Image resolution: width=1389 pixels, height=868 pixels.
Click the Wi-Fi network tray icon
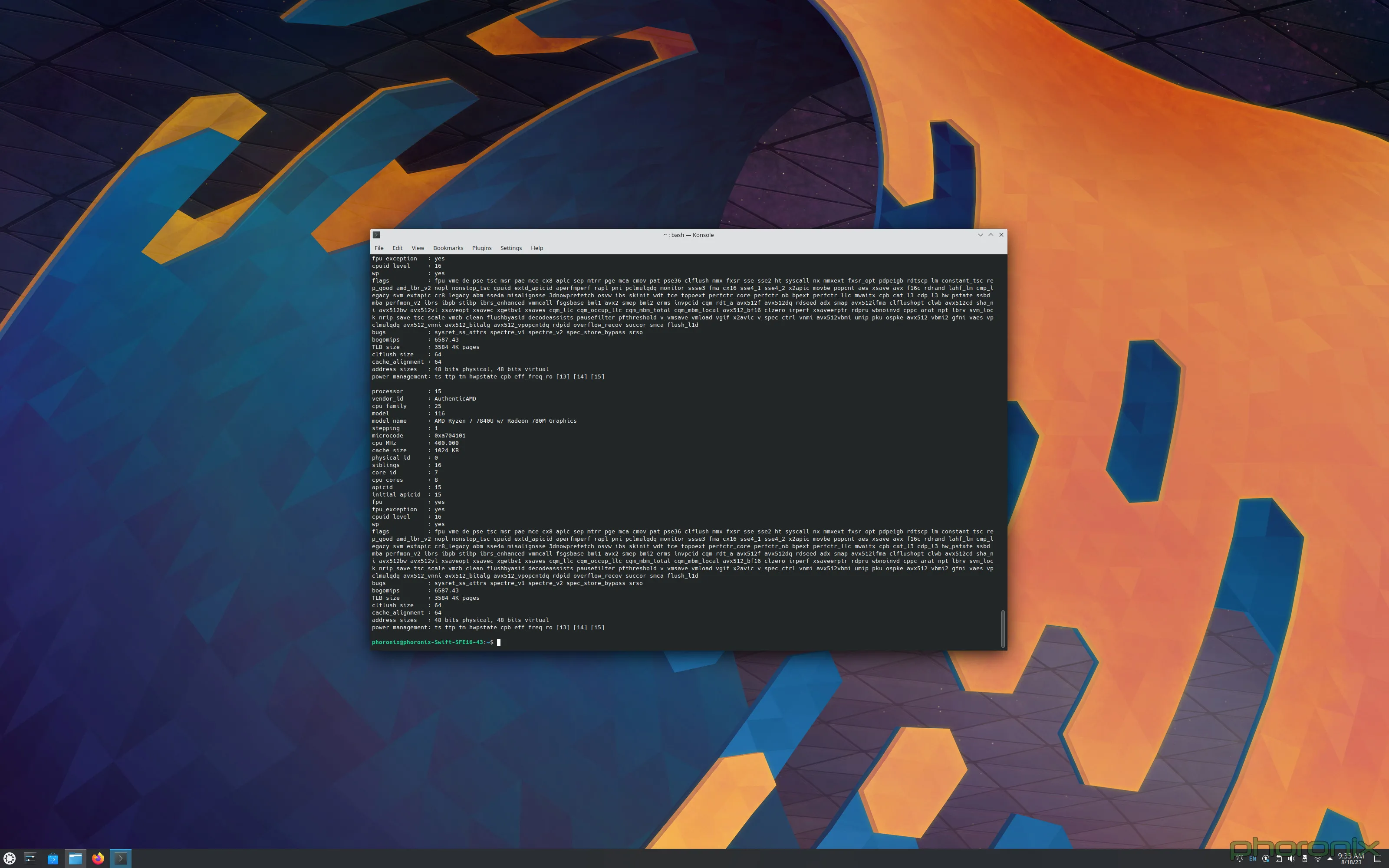coord(1318,859)
